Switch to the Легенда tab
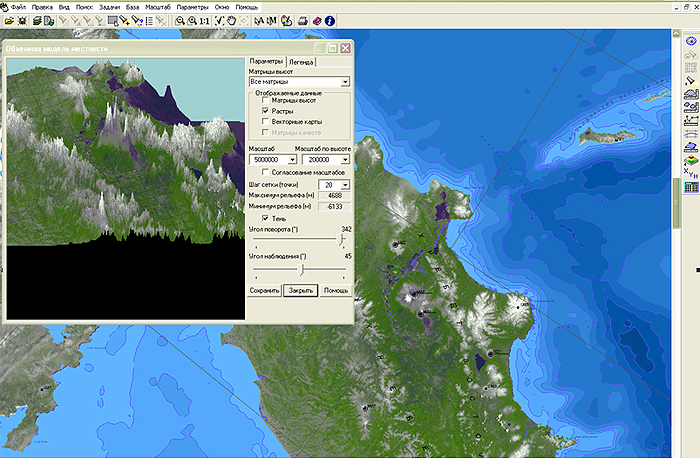The width and height of the screenshot is (700, 459). tap(302, 62)
